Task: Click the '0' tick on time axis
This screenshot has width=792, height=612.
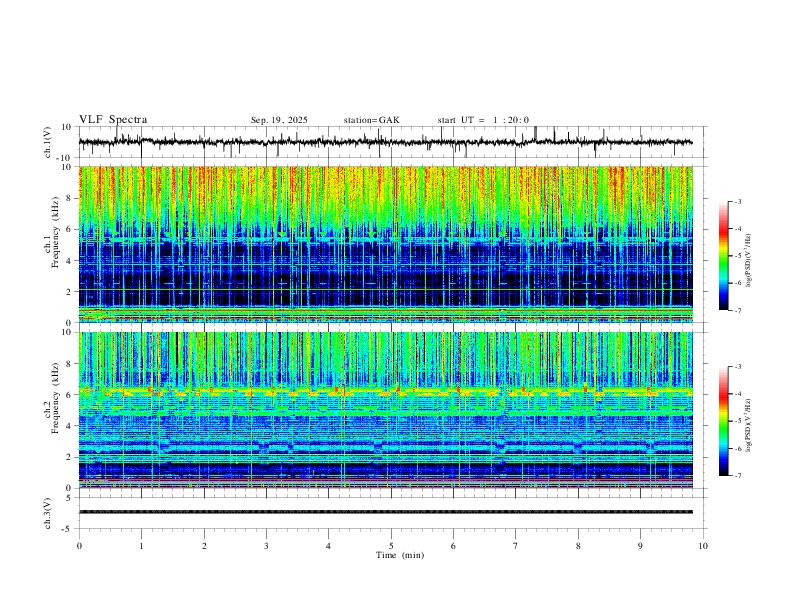Action: click(79, 546)
